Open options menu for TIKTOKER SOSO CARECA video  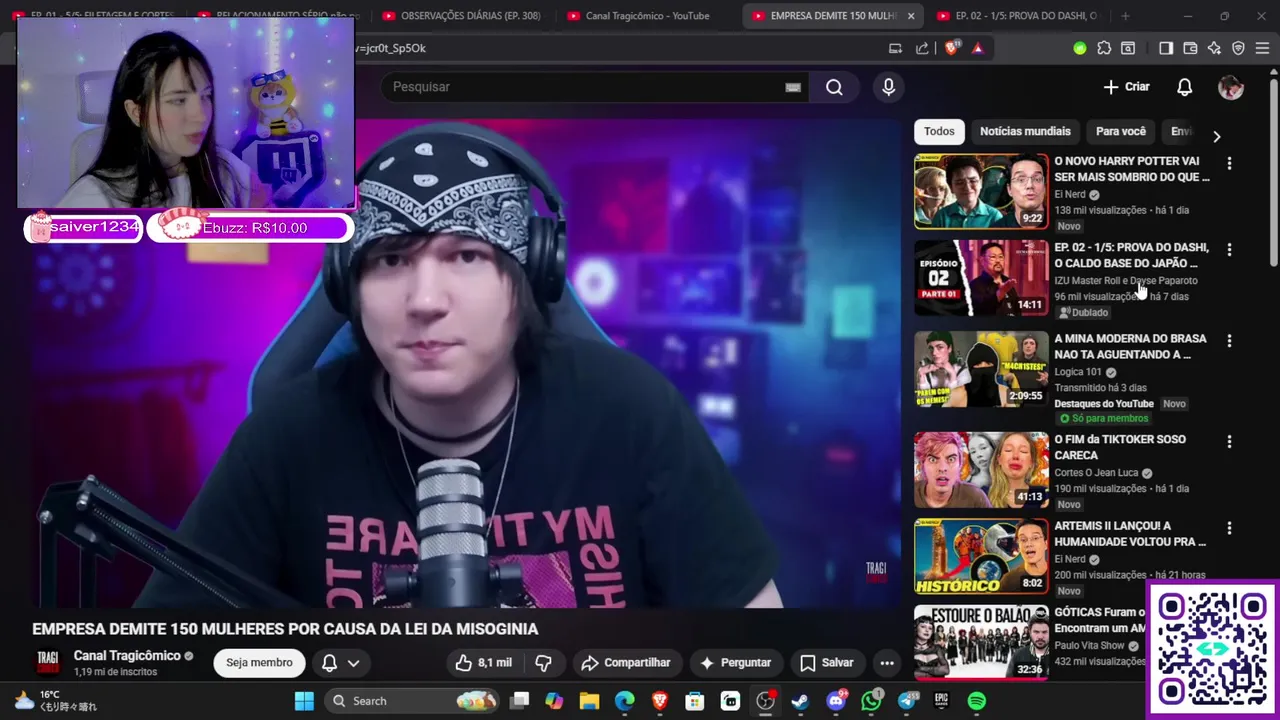click(x=1229, y=441)
